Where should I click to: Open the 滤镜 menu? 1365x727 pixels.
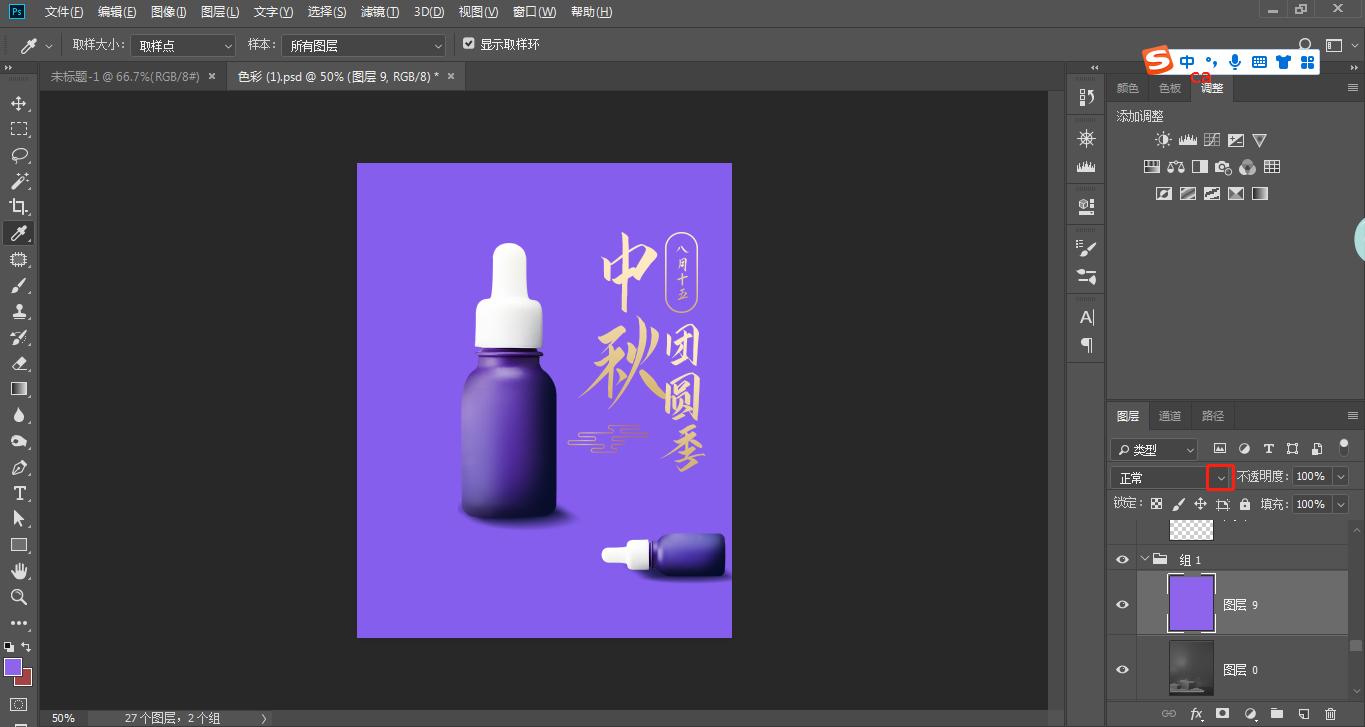(379, 11)
